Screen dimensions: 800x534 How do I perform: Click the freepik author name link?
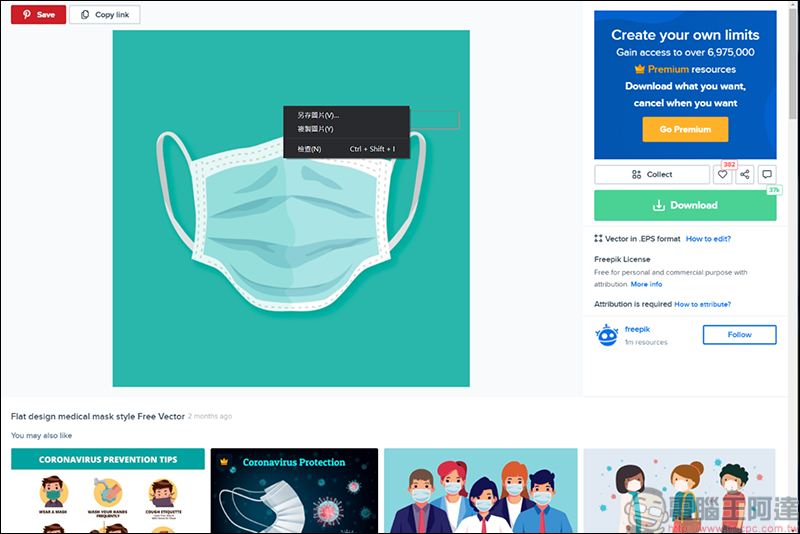click(x=637, y=329)
